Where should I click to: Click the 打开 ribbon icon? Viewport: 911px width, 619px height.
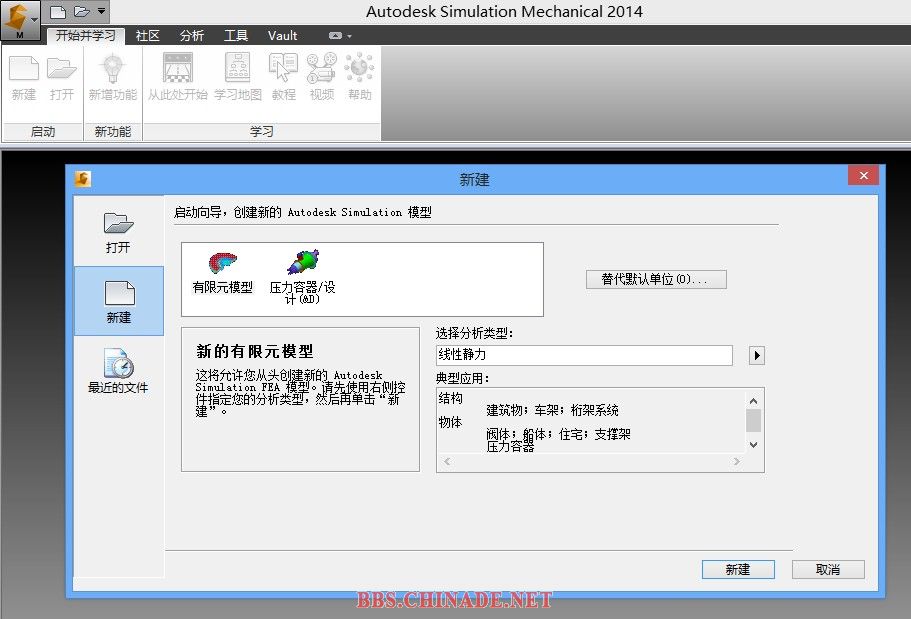coord(62,78)
